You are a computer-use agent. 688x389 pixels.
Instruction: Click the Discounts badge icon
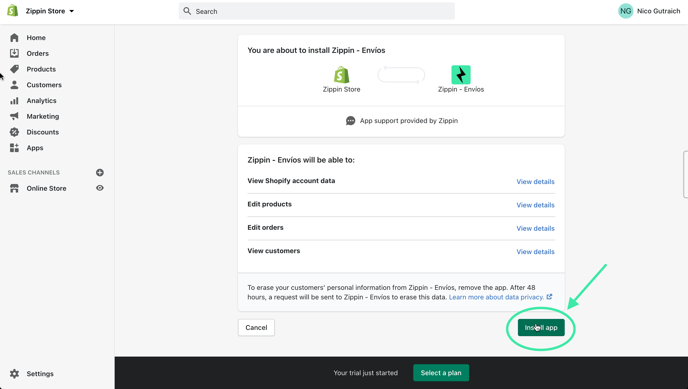(14, 132)
